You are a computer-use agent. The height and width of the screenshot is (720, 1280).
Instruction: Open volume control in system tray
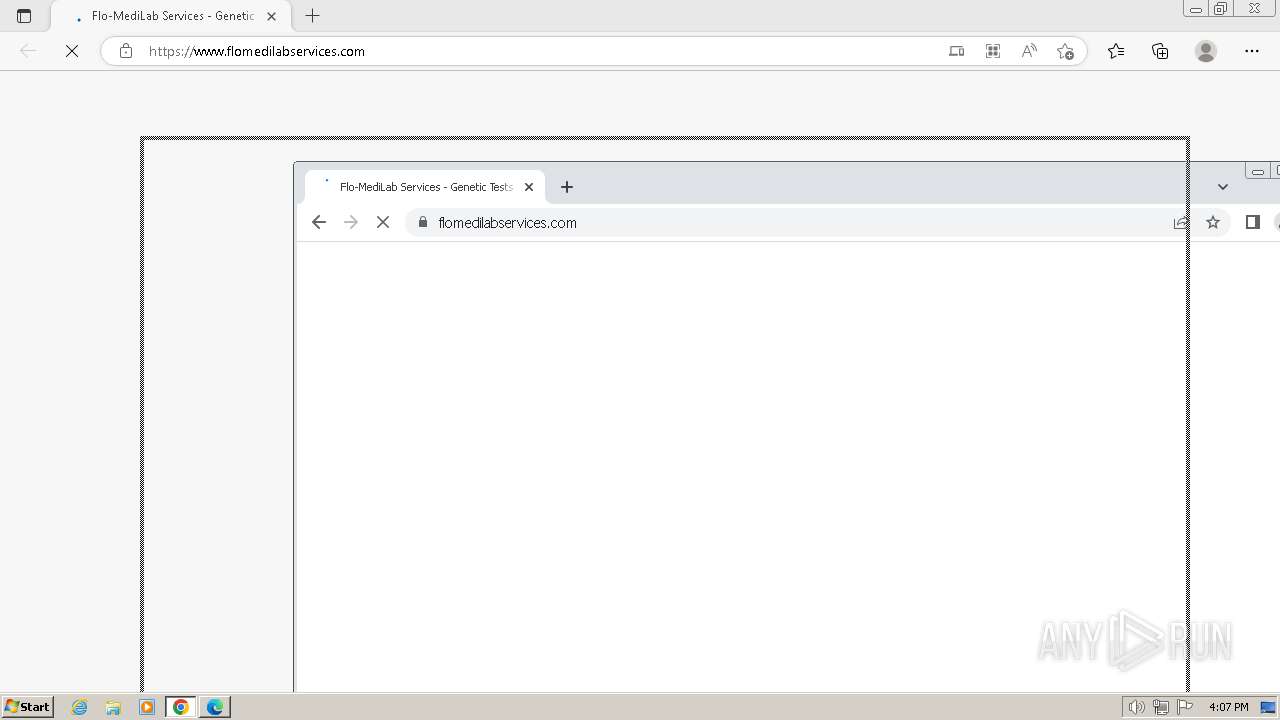pos(1136,707)
